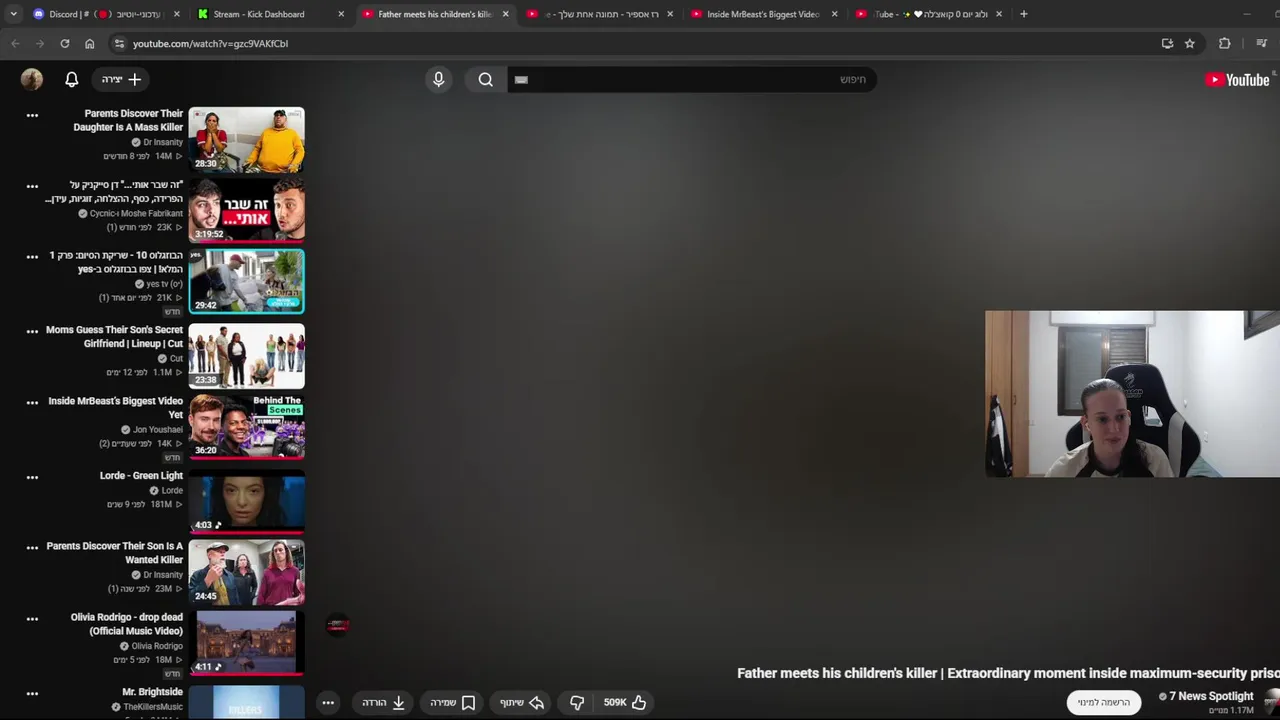Open title 'Mr. Brightside'

pyautogui.click(x=152, y=692)
